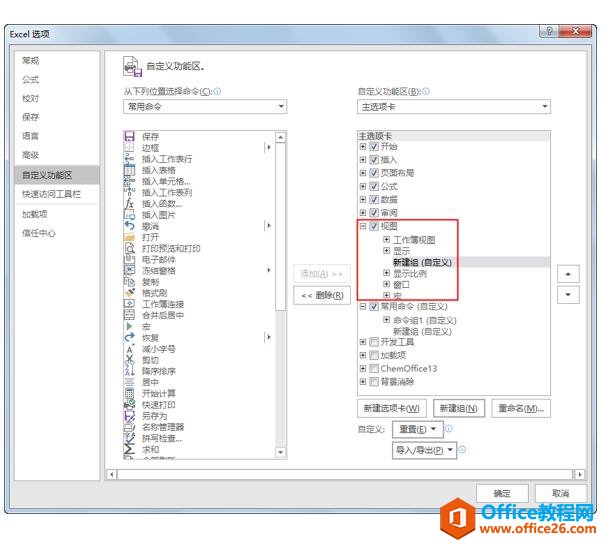This screenshot has width=603, height=546.
Task: Select the Sum (求和) sigma icon
Action: (129, 449)
